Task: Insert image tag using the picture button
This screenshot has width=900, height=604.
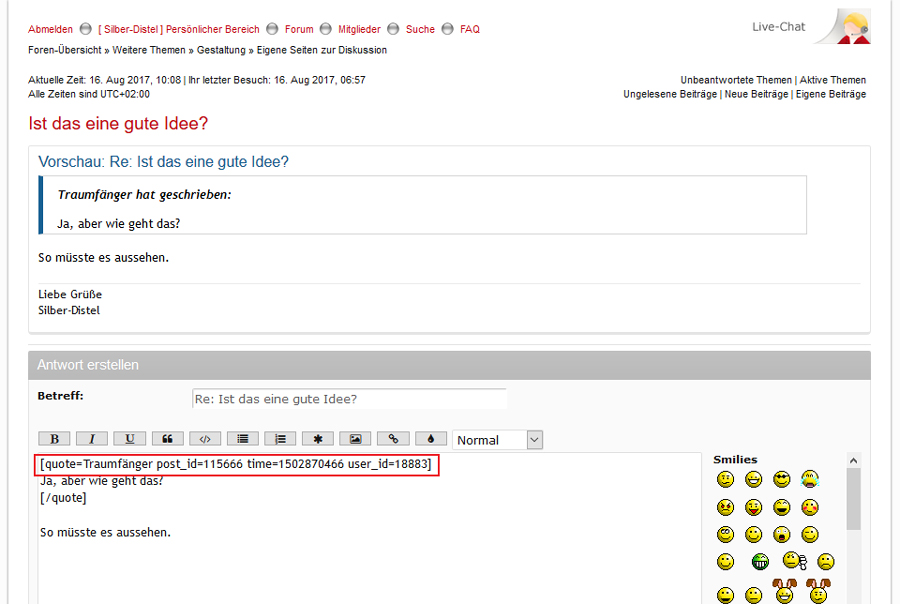Action: [x=355, y=439]
